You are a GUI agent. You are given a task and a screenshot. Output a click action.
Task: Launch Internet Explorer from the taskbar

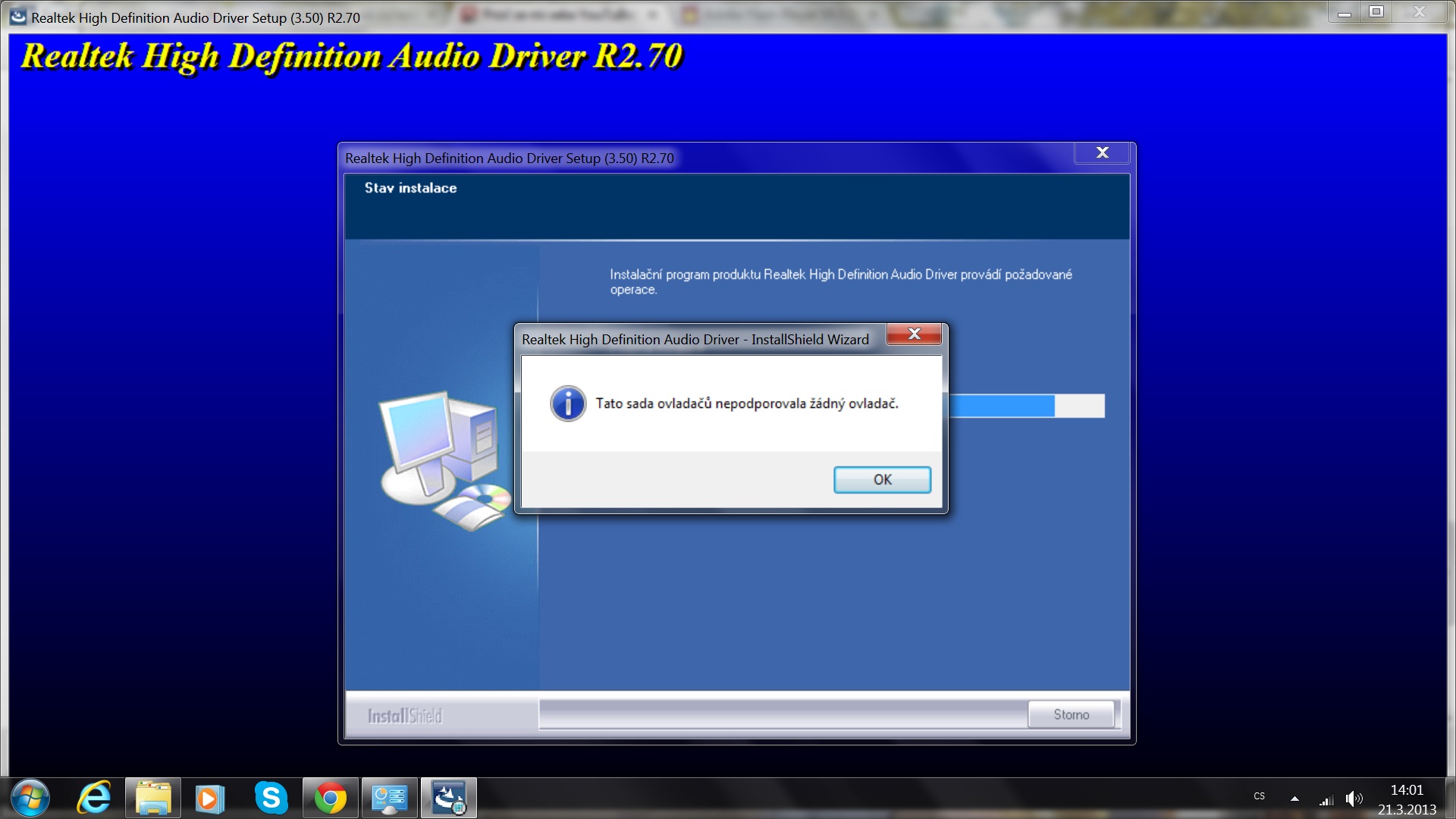(94, 798)
